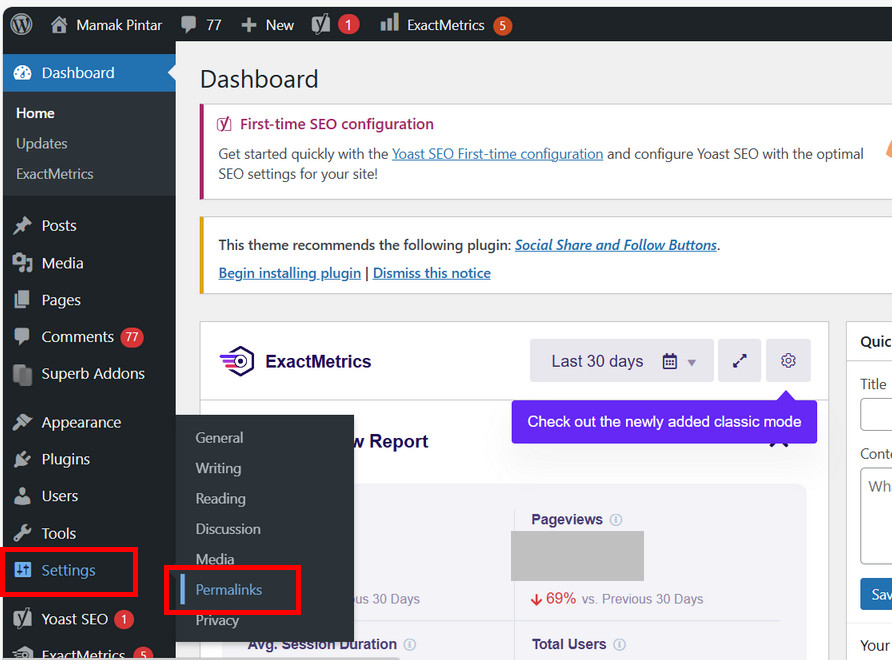Image resolution: width=892 pixels, height=660 pixels.
Task: Open Mamak Pintar site name link
Action: point(119,25)
